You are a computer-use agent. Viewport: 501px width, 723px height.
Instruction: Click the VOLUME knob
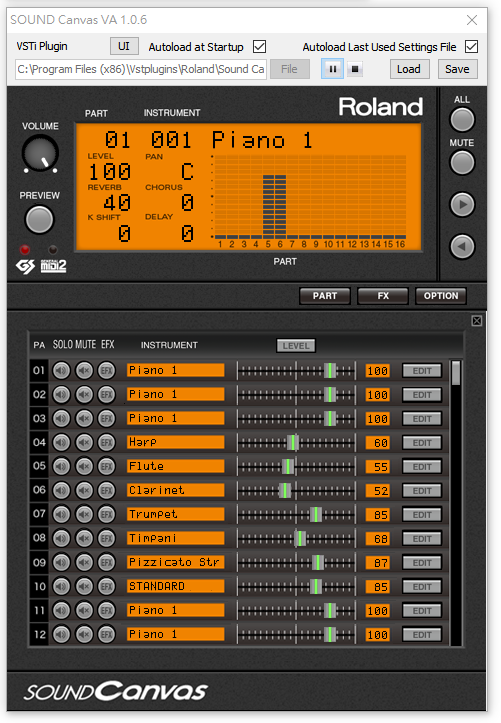pos(40,154)
